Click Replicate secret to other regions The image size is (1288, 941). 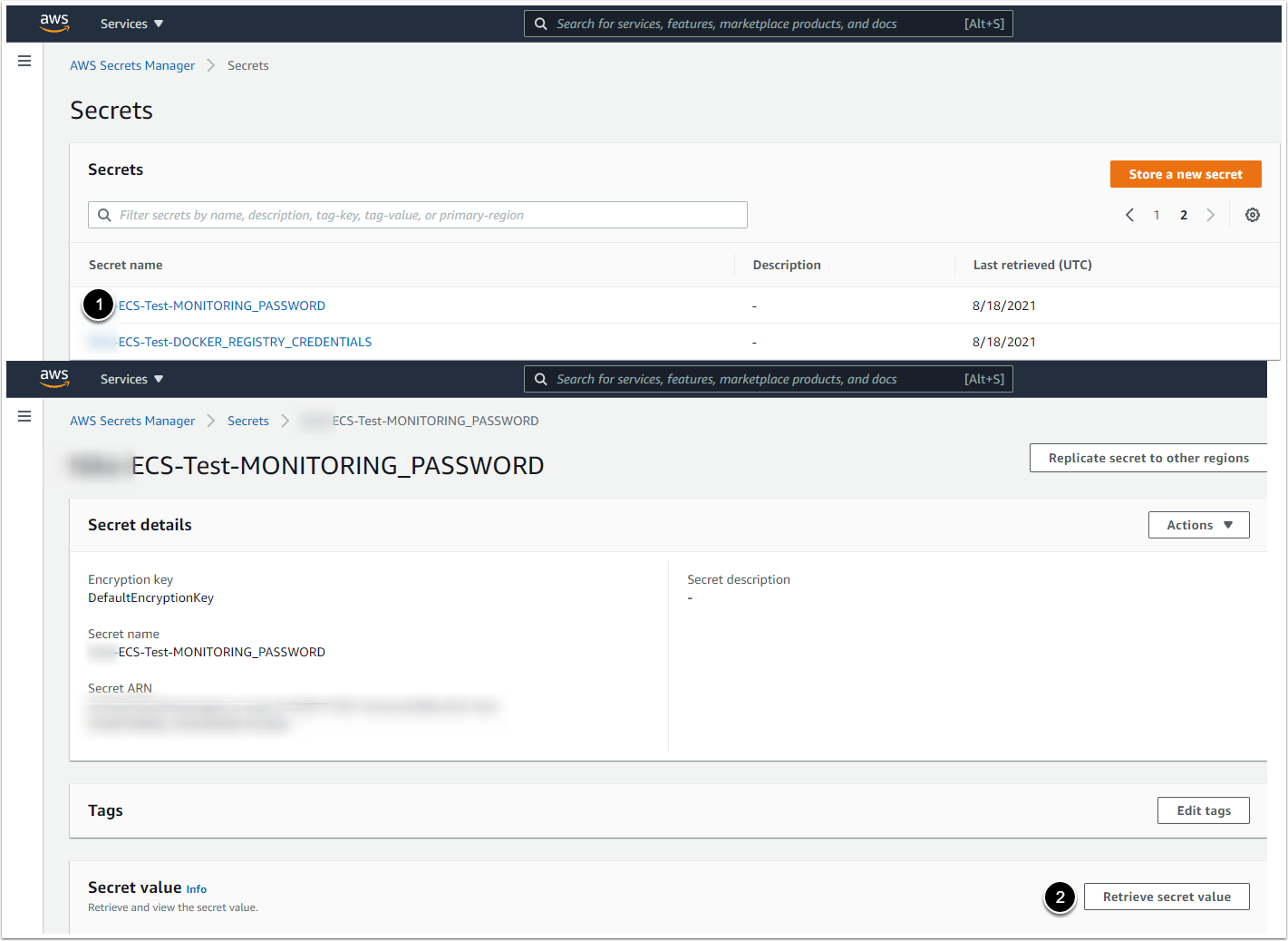coord(1148,458)
